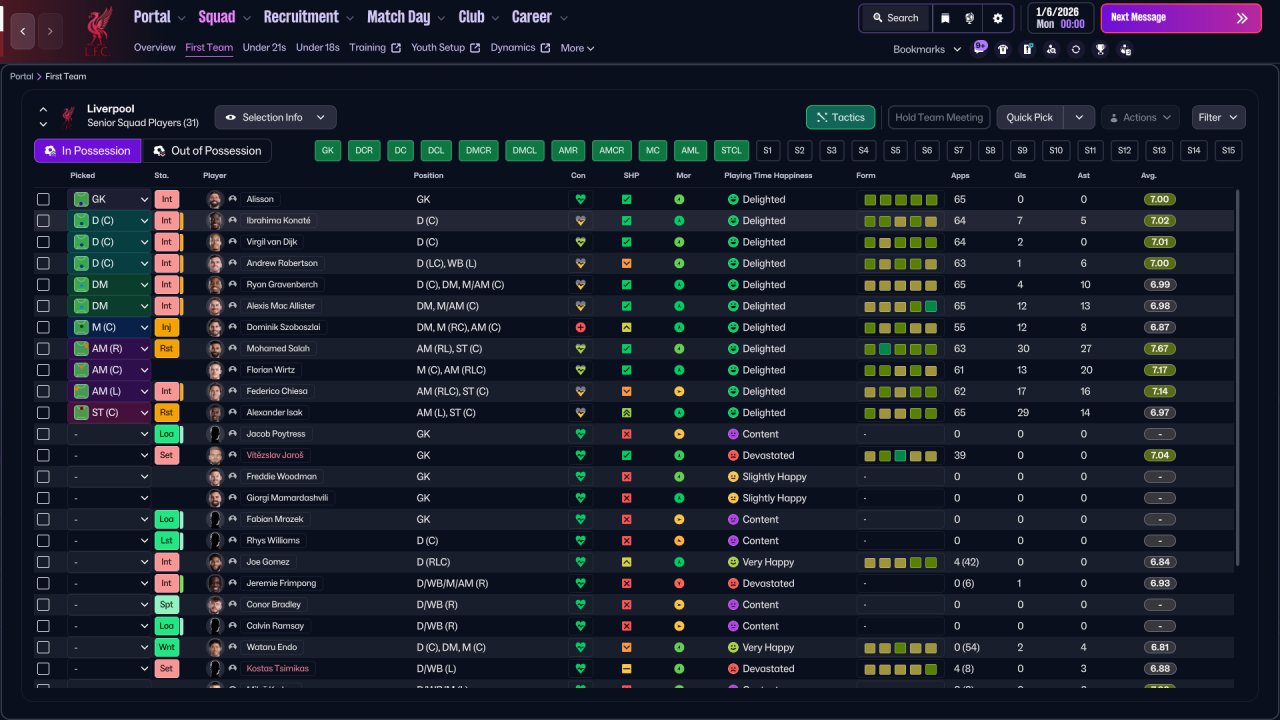Open Alisson's GK picked position dropdown
The image size is (1280, 720).
(109, 199)
